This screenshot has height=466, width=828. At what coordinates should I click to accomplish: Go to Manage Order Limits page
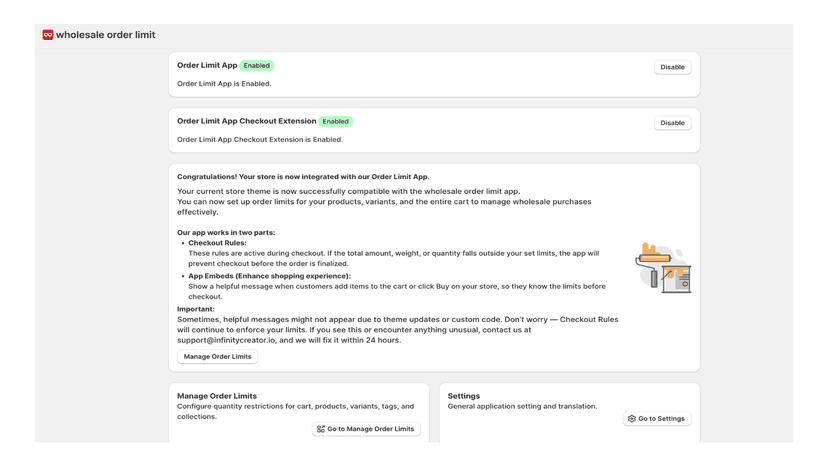(x=366, y=429)
